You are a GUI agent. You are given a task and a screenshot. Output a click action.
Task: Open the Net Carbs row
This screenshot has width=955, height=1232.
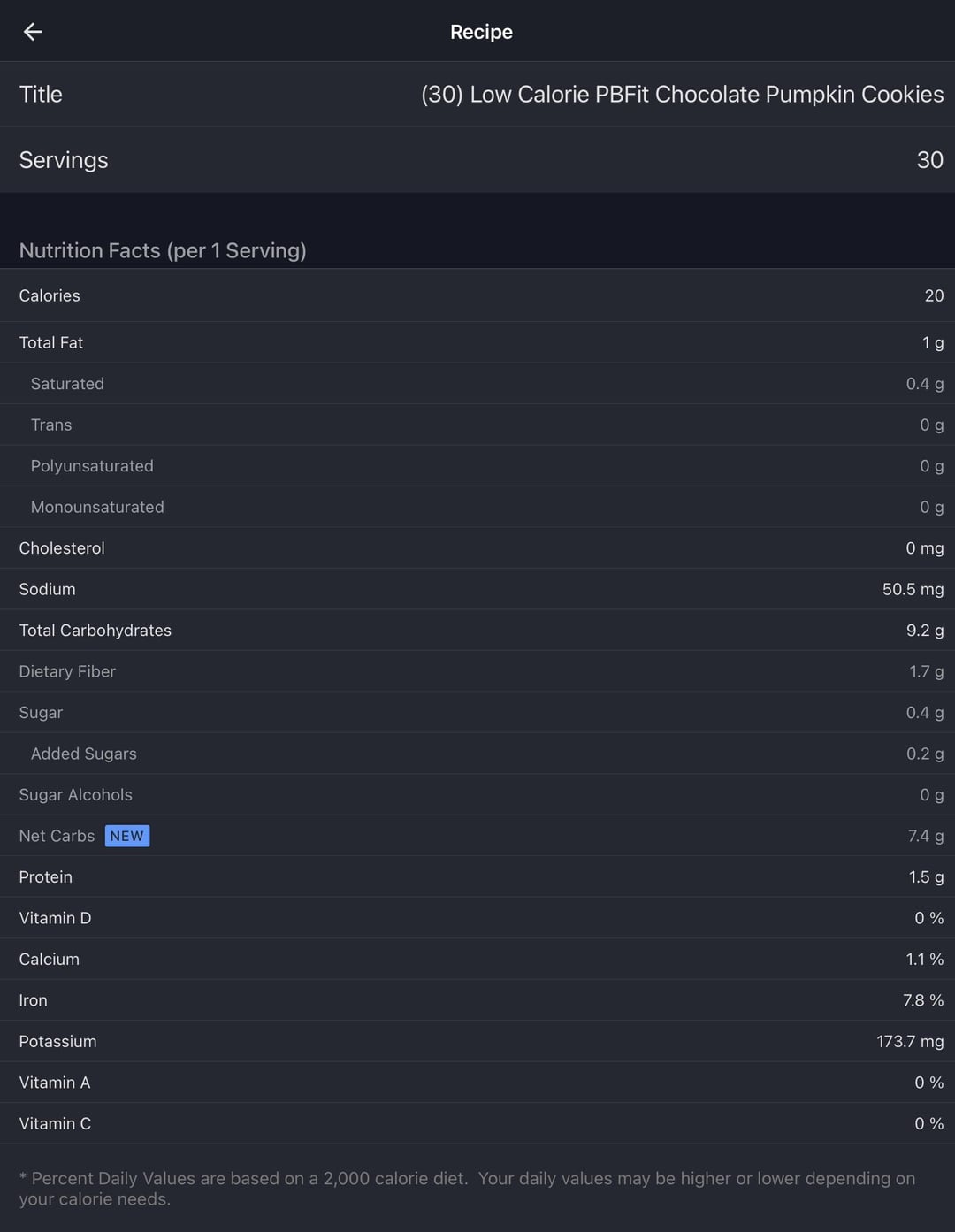(477, 836)
